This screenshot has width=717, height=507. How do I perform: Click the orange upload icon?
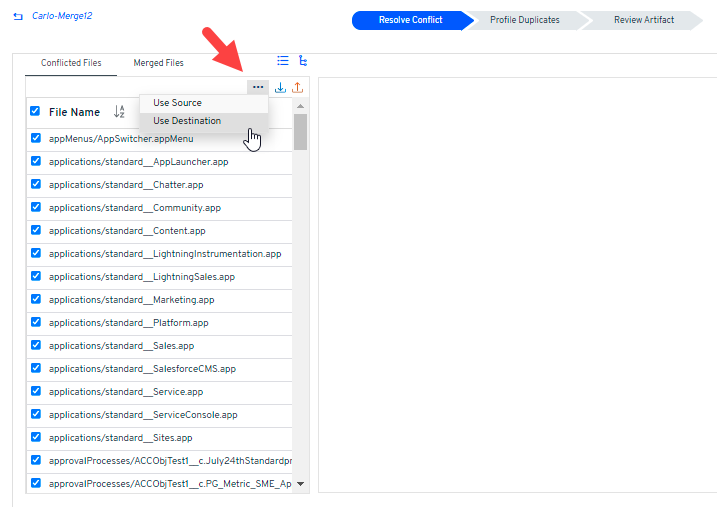click(x=297, y=87)
